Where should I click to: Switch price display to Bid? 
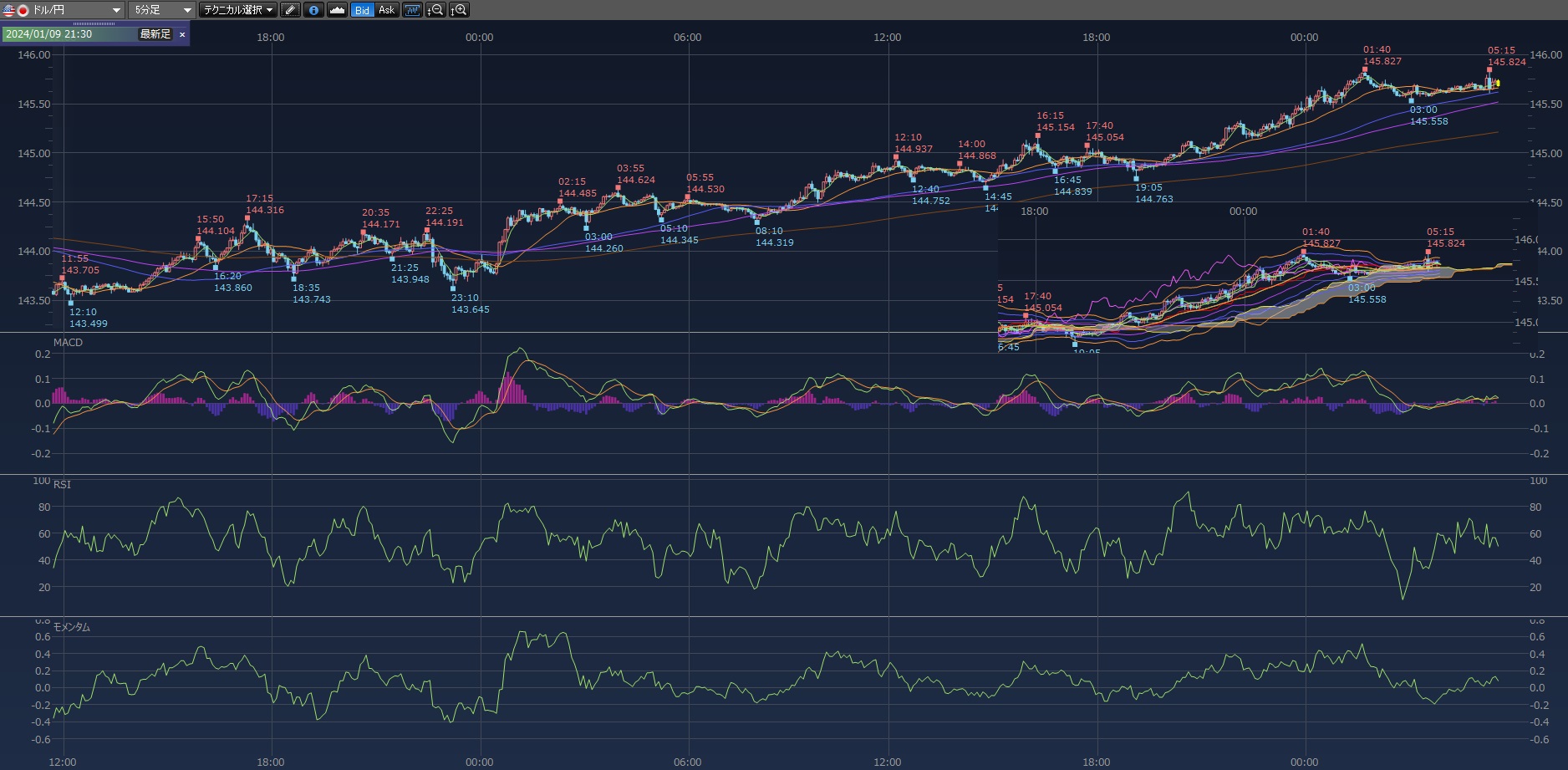tap(362, 10)
